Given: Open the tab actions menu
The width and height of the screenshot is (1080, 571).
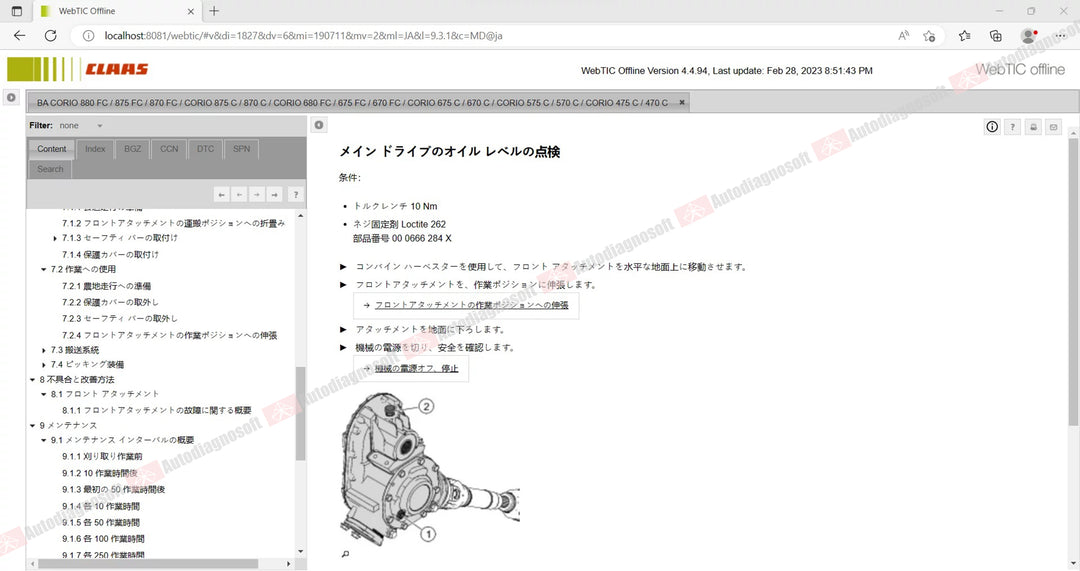Looking at the screenshot, I should 17,11.
